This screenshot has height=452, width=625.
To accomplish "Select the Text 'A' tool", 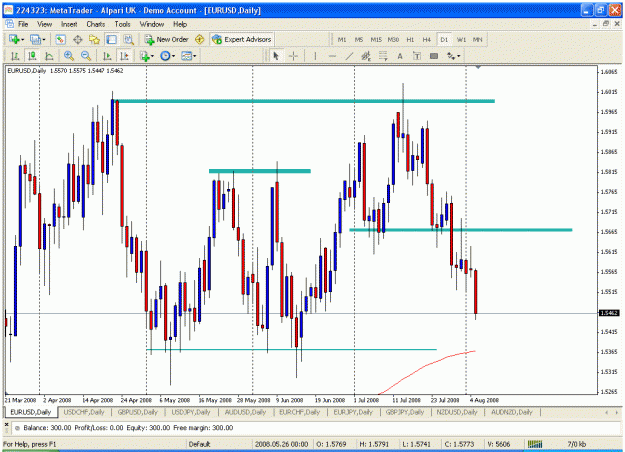I will (x=400, y=56).
